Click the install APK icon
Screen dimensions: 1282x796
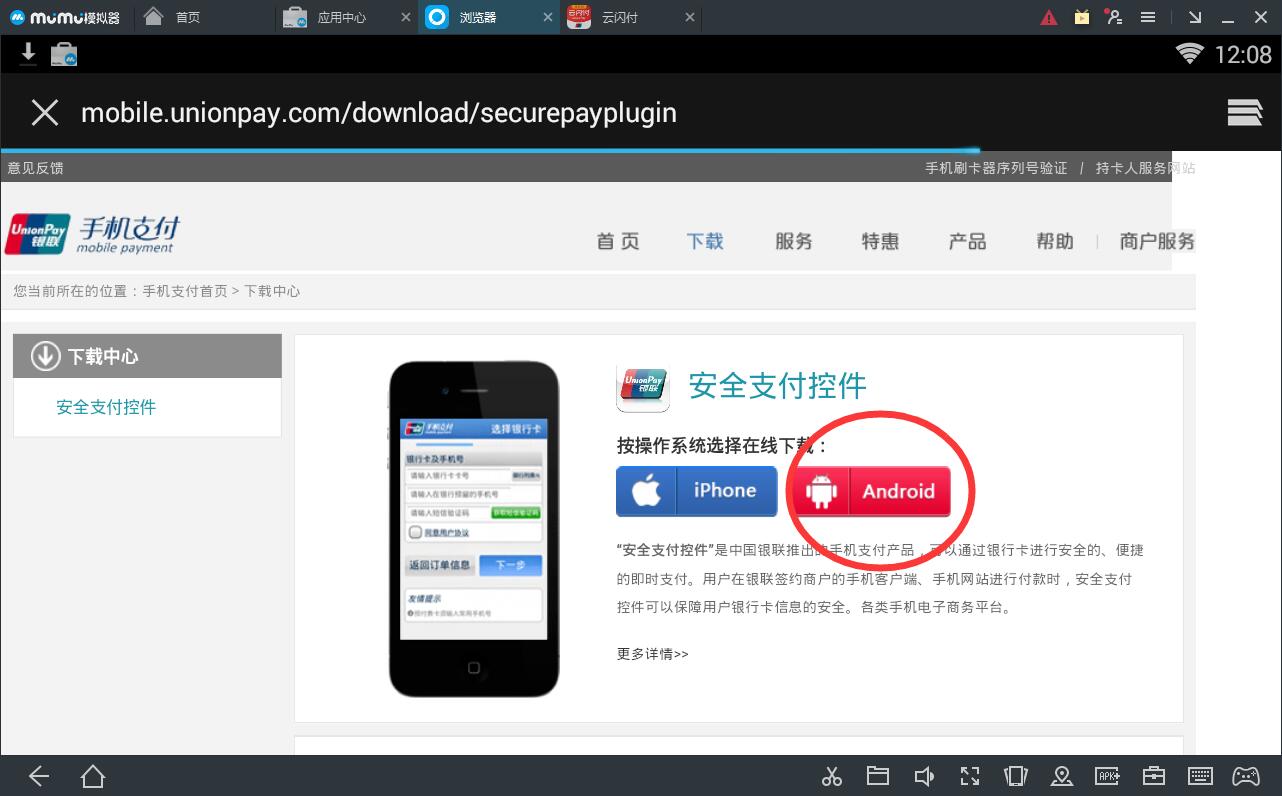(x=1108, y=776)
